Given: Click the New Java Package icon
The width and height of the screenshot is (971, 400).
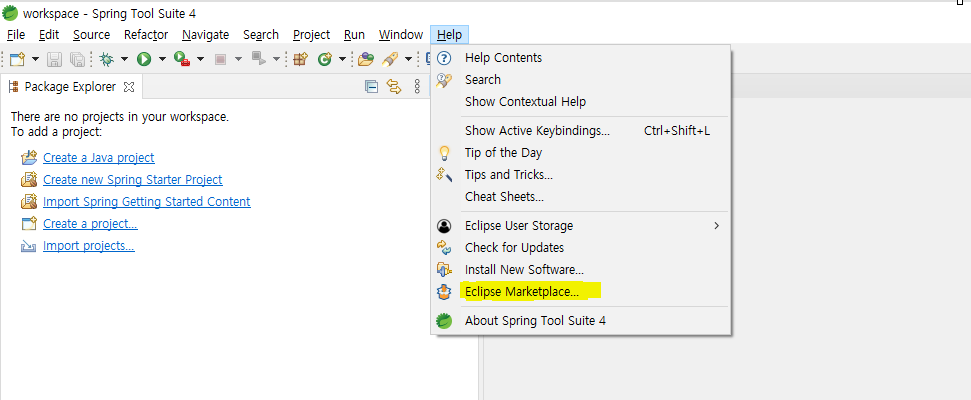Looking at the screenshot, I should (300, 59).
